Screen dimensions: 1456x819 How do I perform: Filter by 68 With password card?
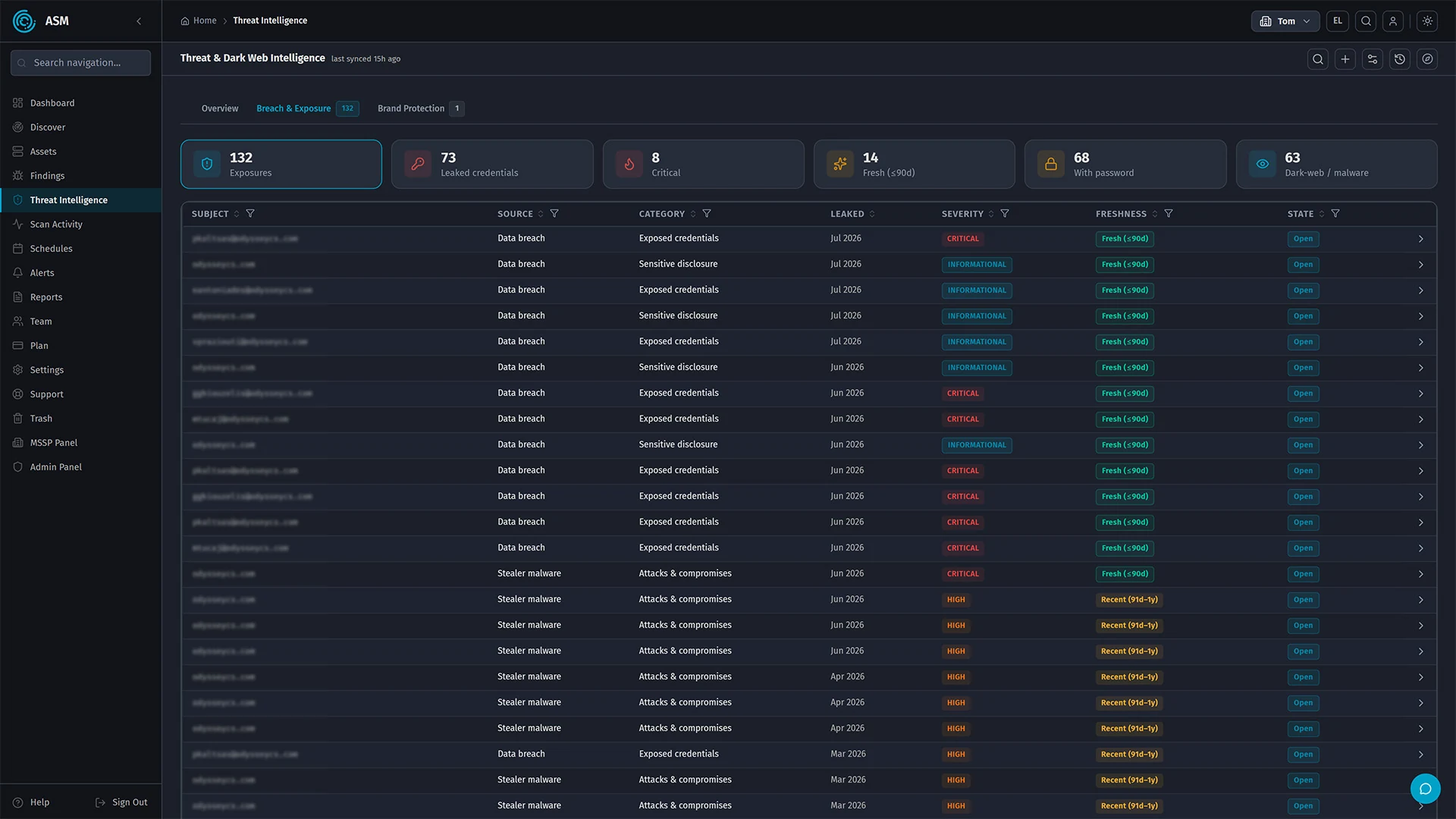pos(1125,164)
